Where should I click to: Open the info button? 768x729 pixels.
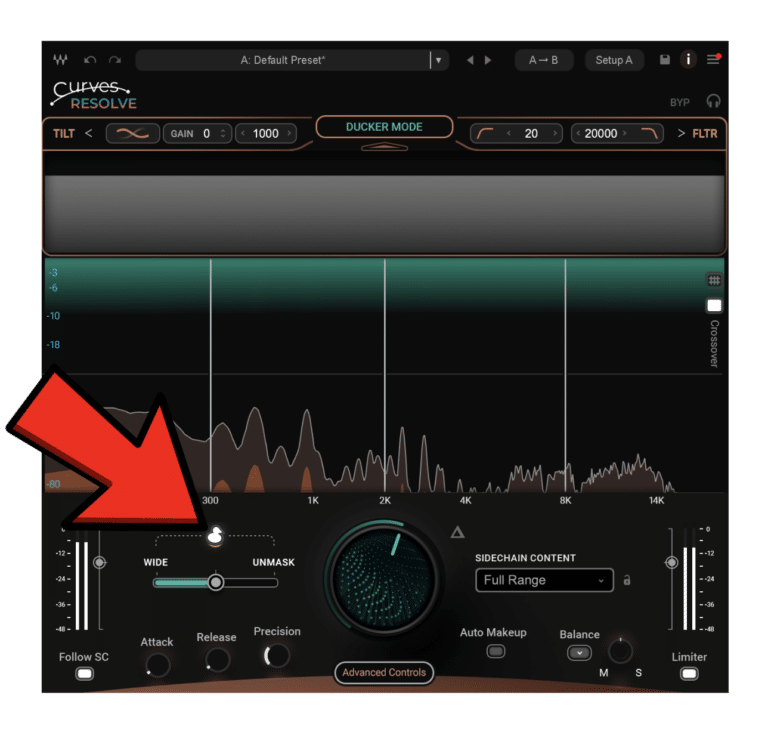(688, 60)
